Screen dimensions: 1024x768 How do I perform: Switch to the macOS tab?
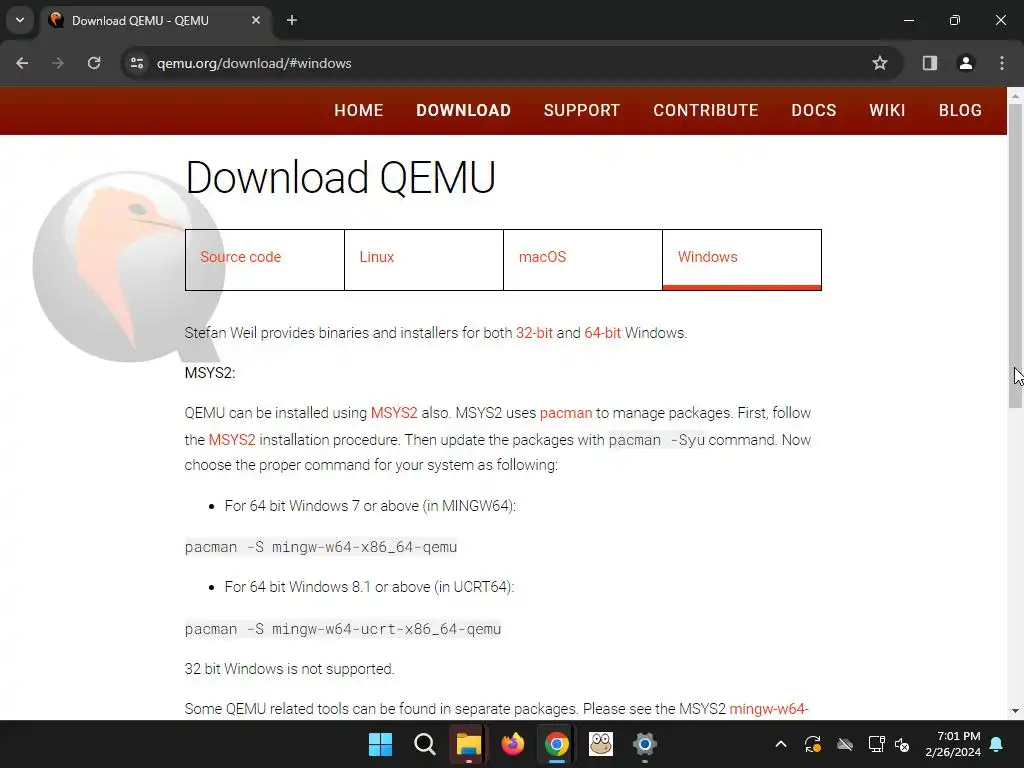click(583, 259)
